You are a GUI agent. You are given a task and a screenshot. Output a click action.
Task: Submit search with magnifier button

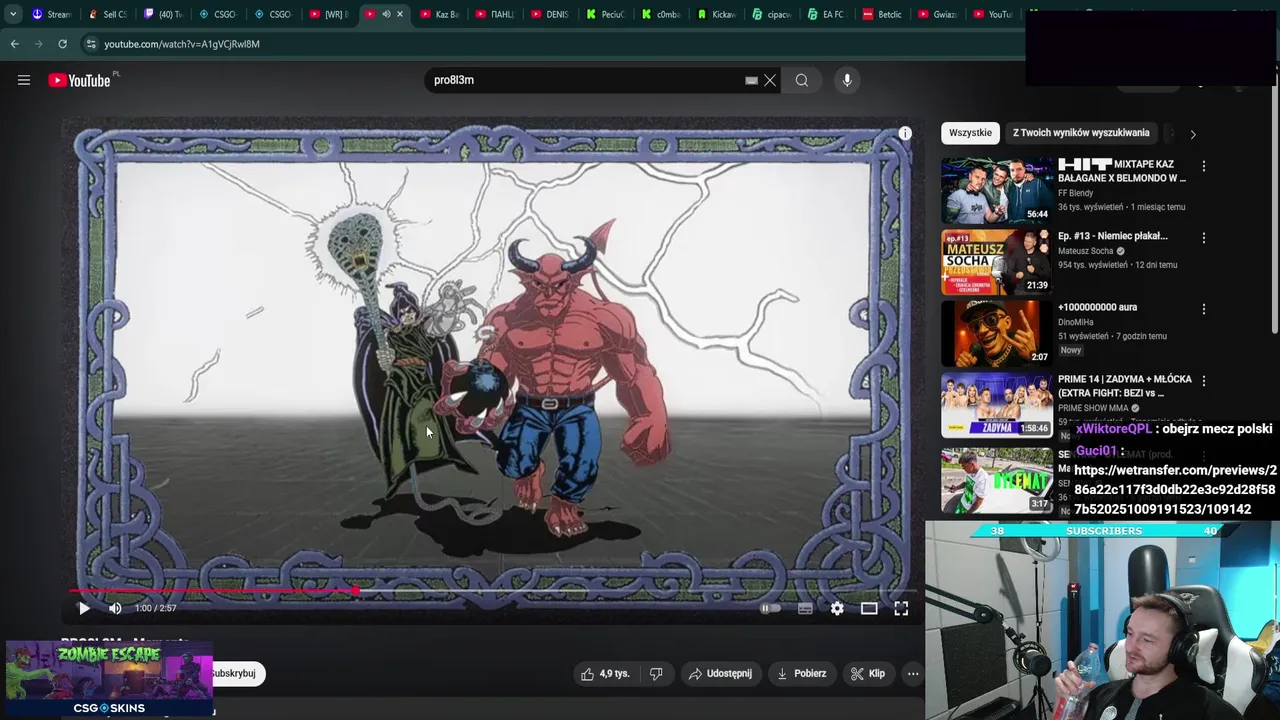pos(802,80)
